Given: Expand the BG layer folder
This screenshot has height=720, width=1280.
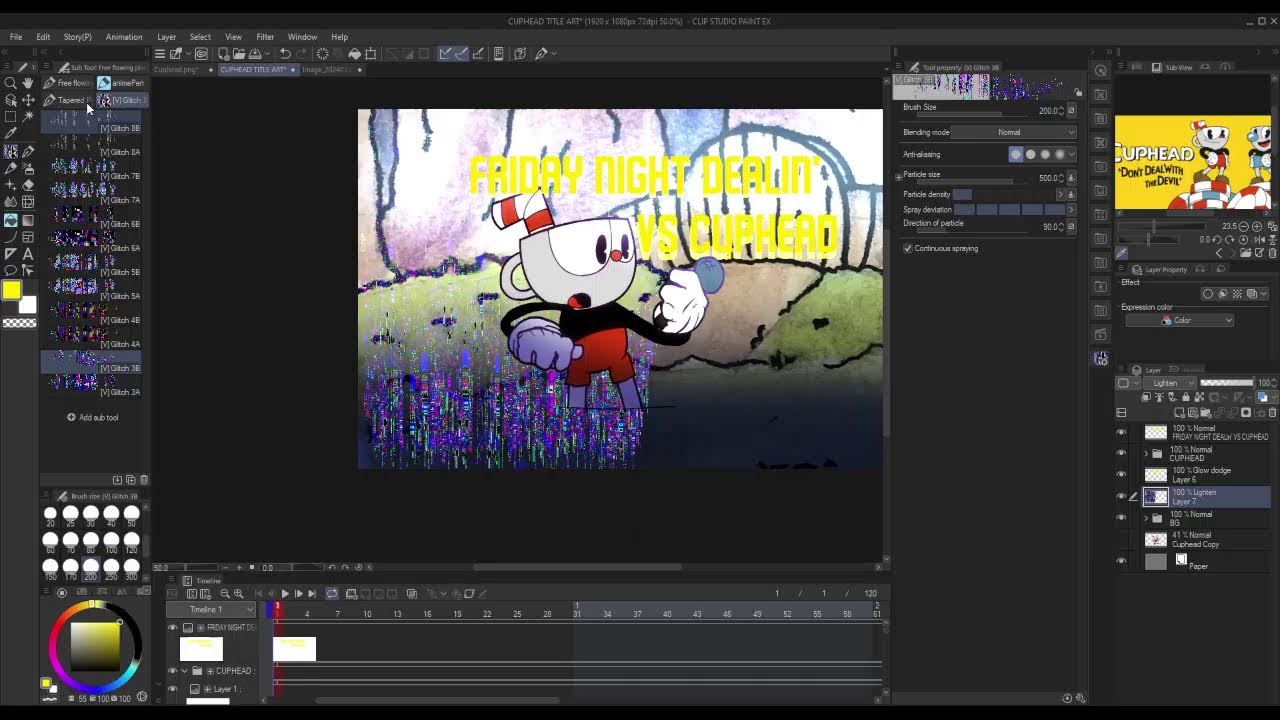Looking at the screenshot, I should pyautogui.click(x=1146, y=518).
